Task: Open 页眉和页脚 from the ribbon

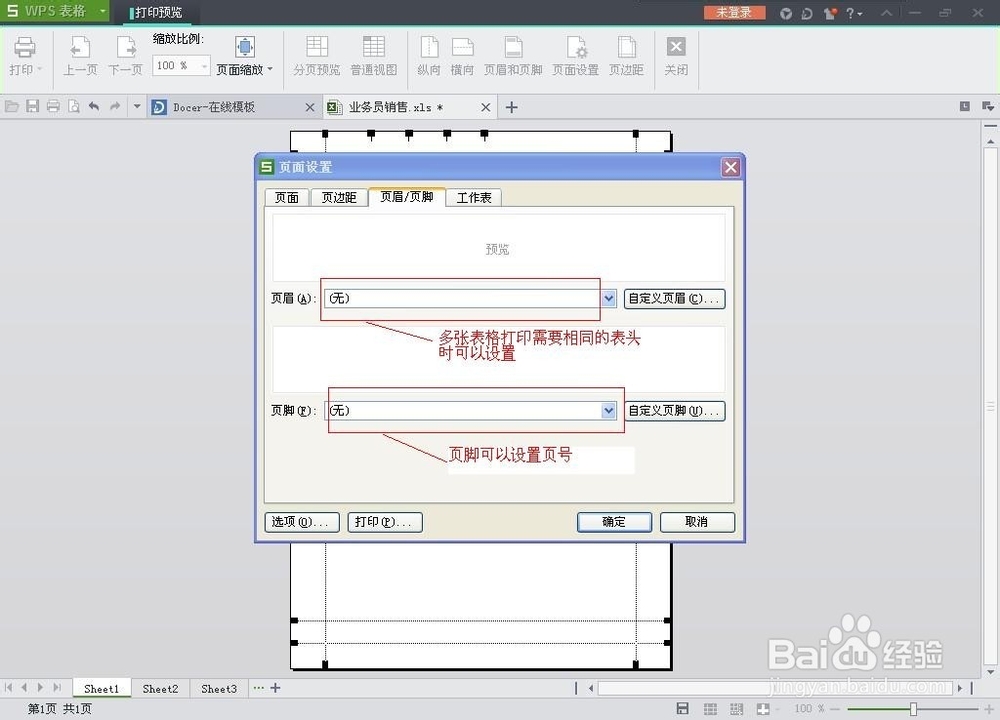Action: (x=513, y=57)
